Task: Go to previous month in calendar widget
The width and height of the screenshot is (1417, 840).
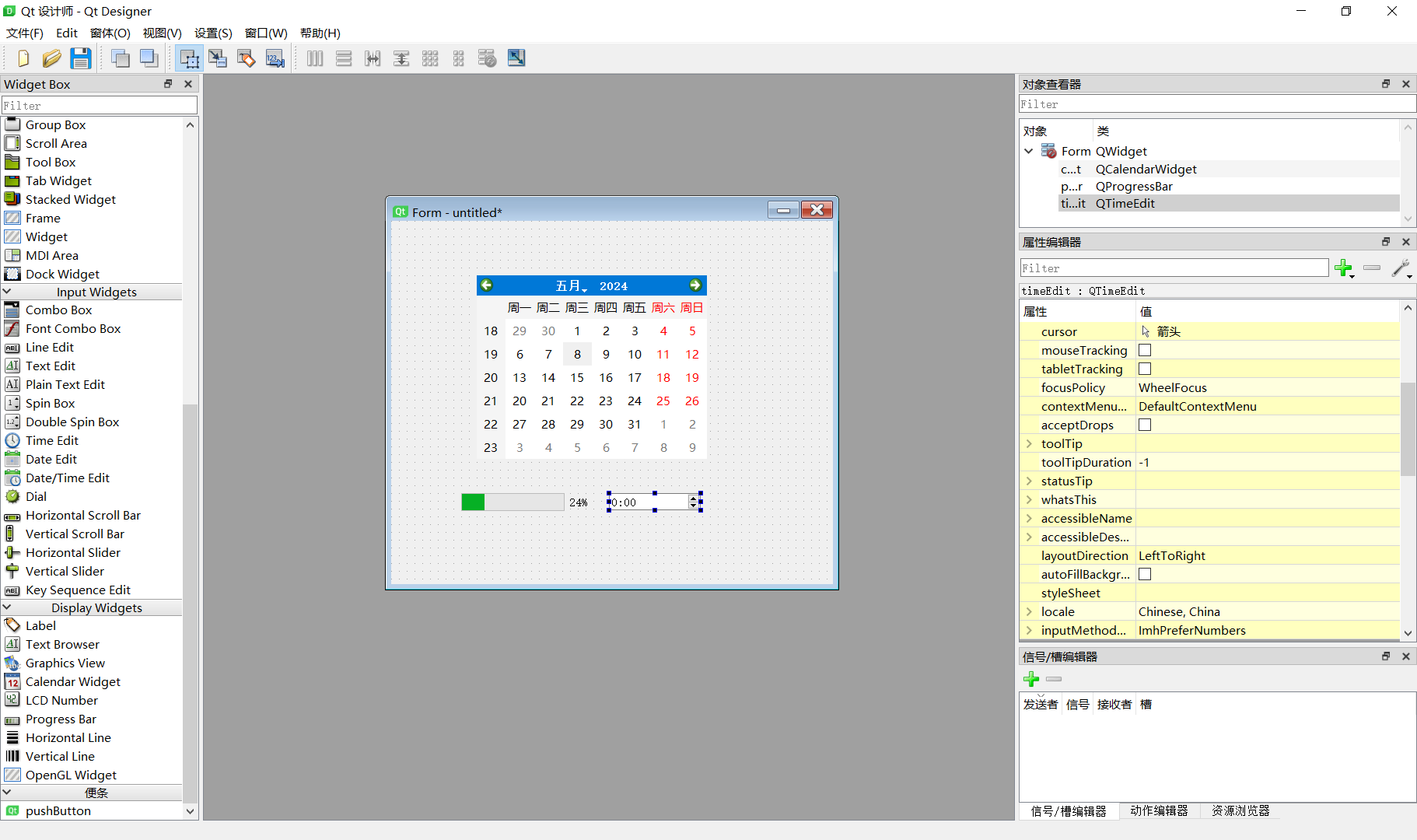Action: [487, 285]
